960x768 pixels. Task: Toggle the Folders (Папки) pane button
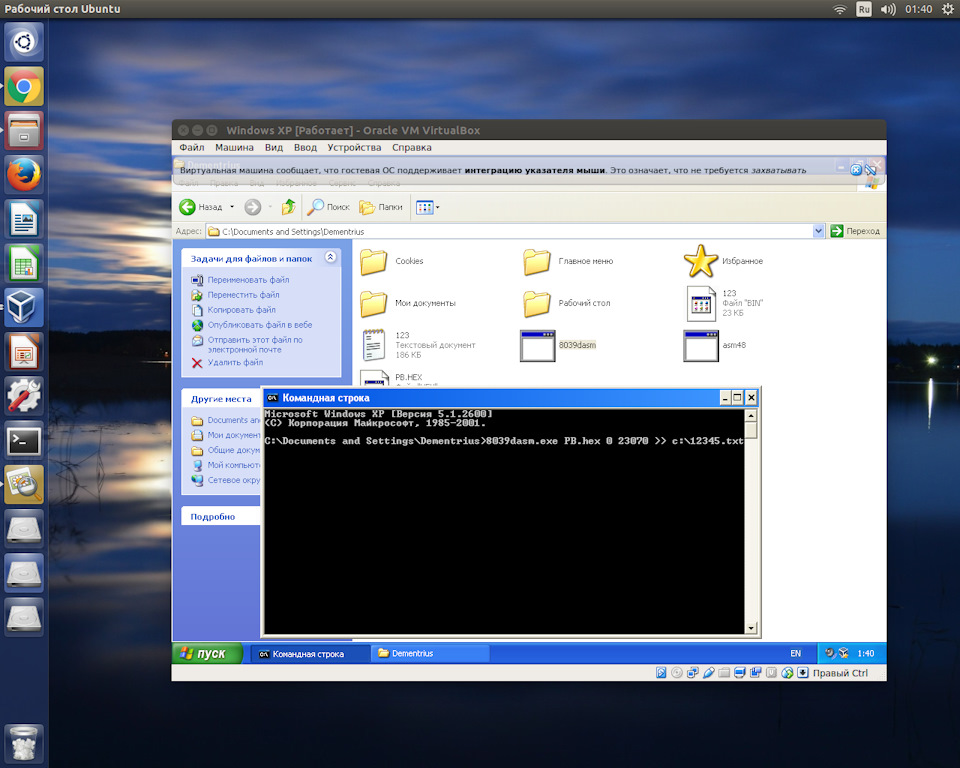point(381,207)
